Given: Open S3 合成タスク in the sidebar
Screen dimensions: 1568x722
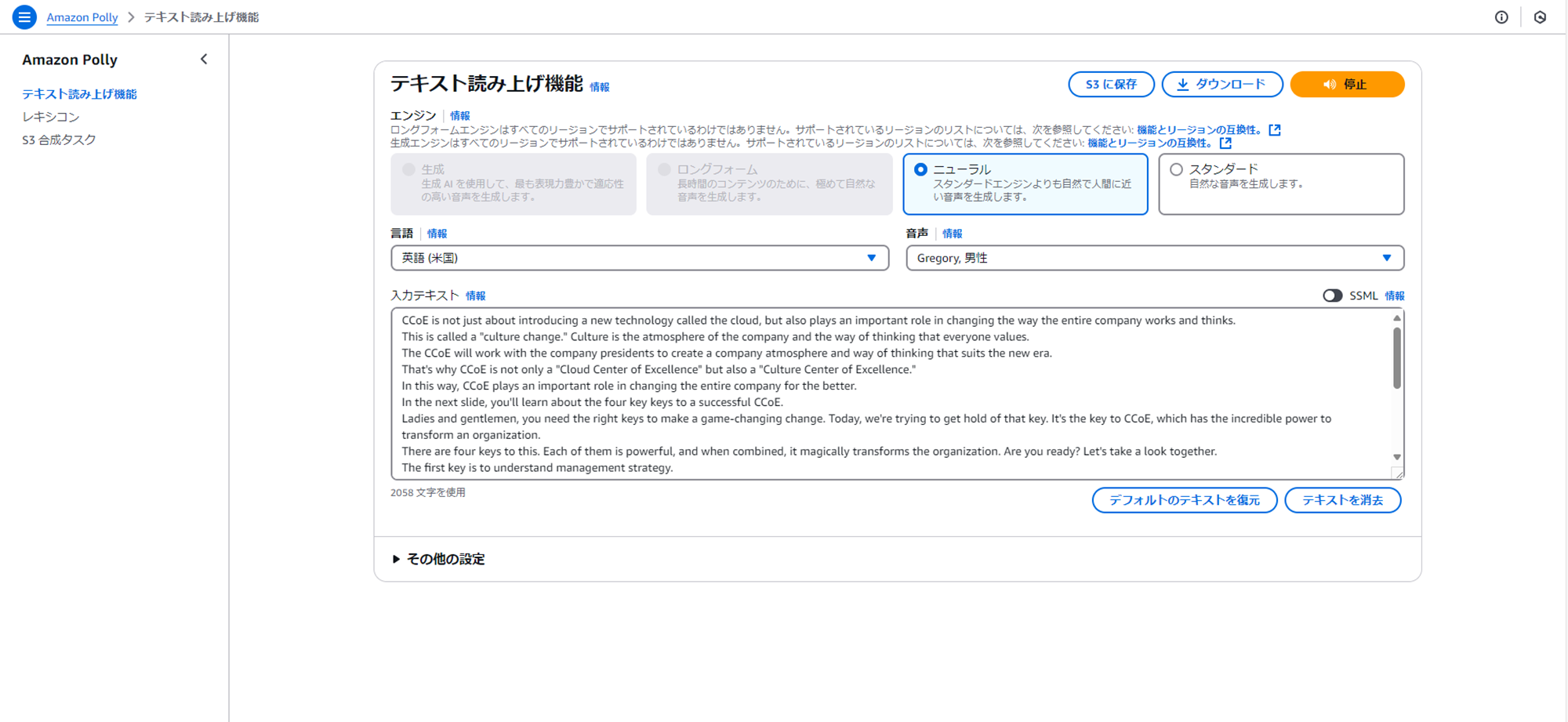Looking at the screenshot, I should 59,140.
